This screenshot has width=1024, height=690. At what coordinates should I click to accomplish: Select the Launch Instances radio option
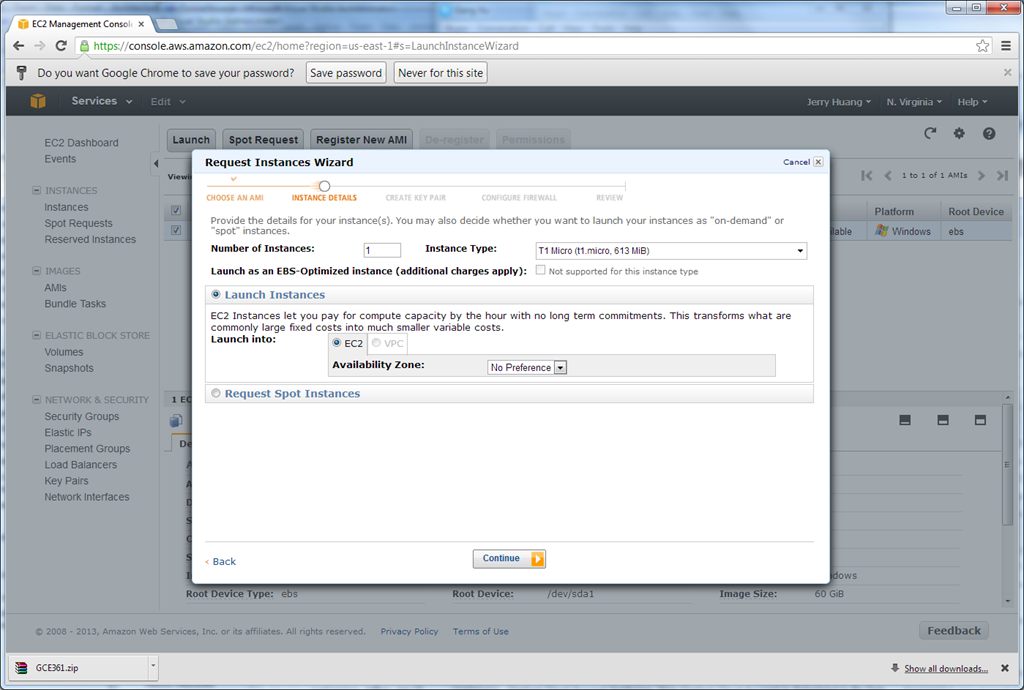tap(216, 294)
